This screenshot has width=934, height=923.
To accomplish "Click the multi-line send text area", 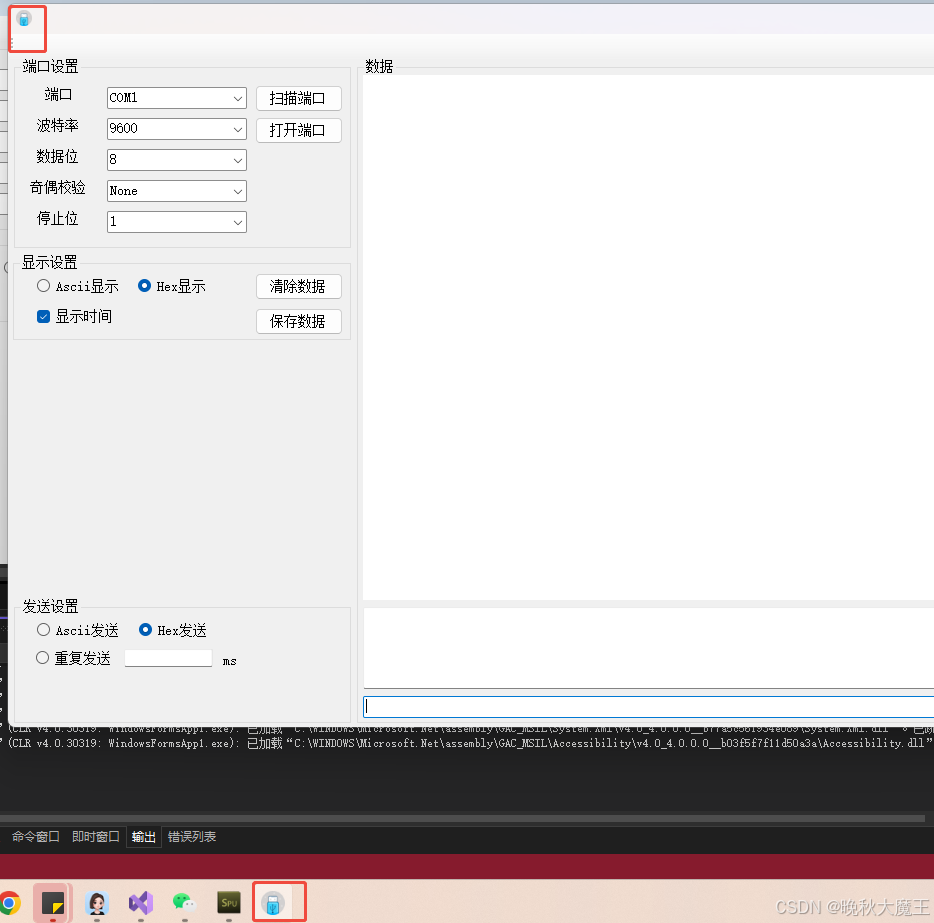I will tap(649, 648).
